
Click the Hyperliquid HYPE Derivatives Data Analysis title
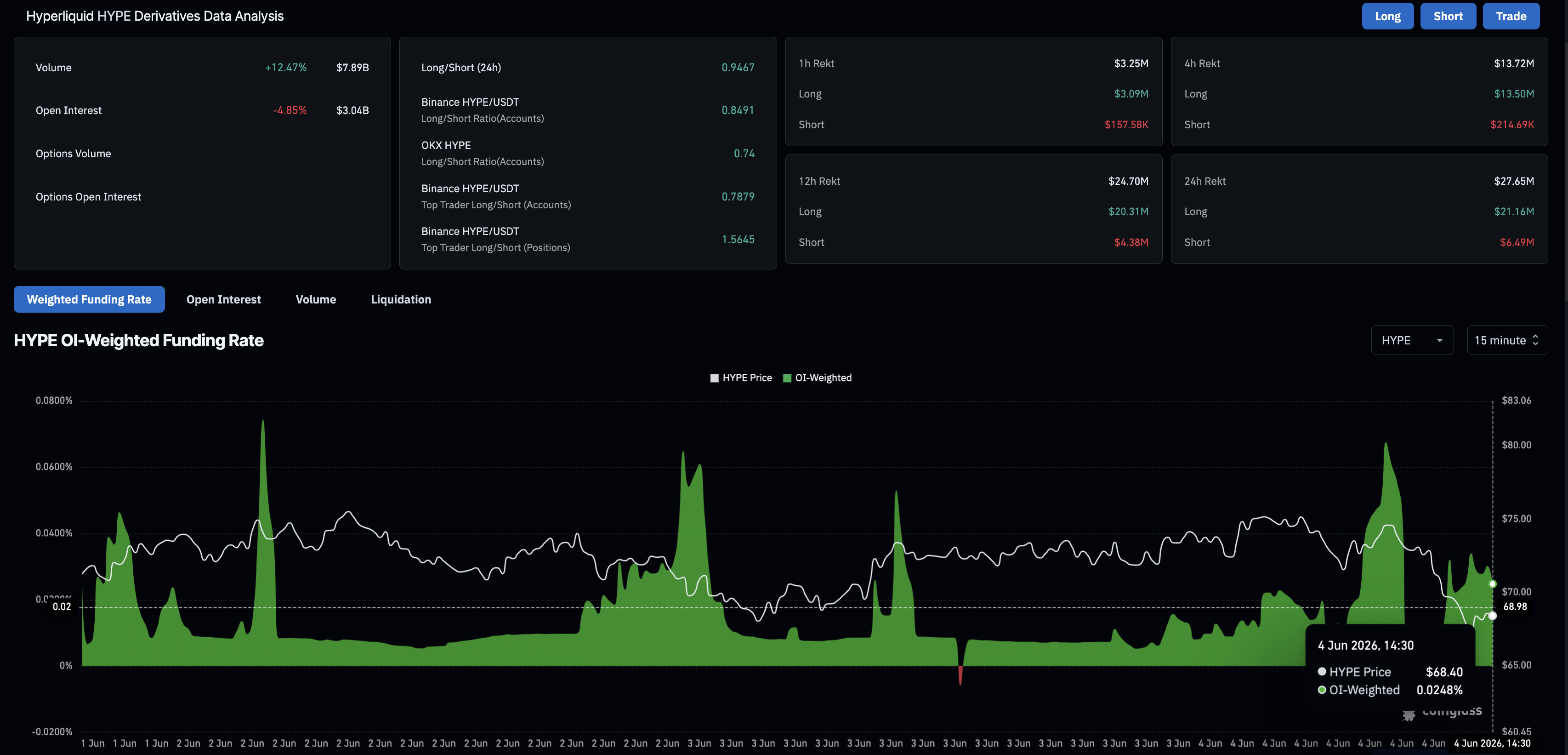coord(154,17)
